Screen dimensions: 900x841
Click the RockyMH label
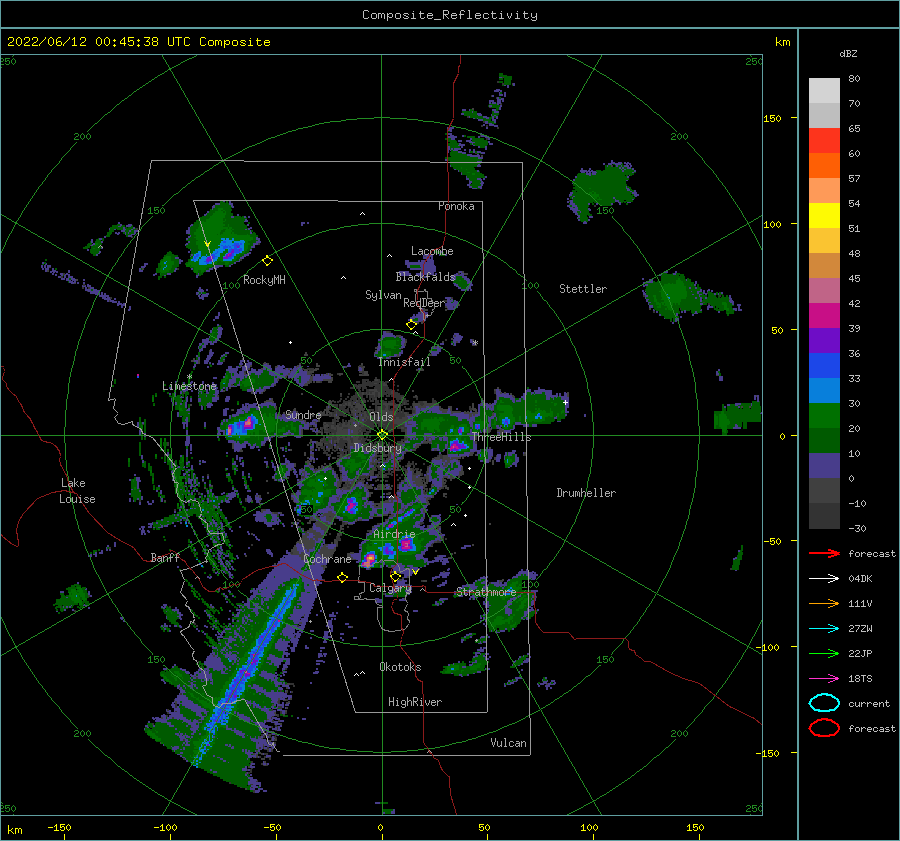pos(264,280)
